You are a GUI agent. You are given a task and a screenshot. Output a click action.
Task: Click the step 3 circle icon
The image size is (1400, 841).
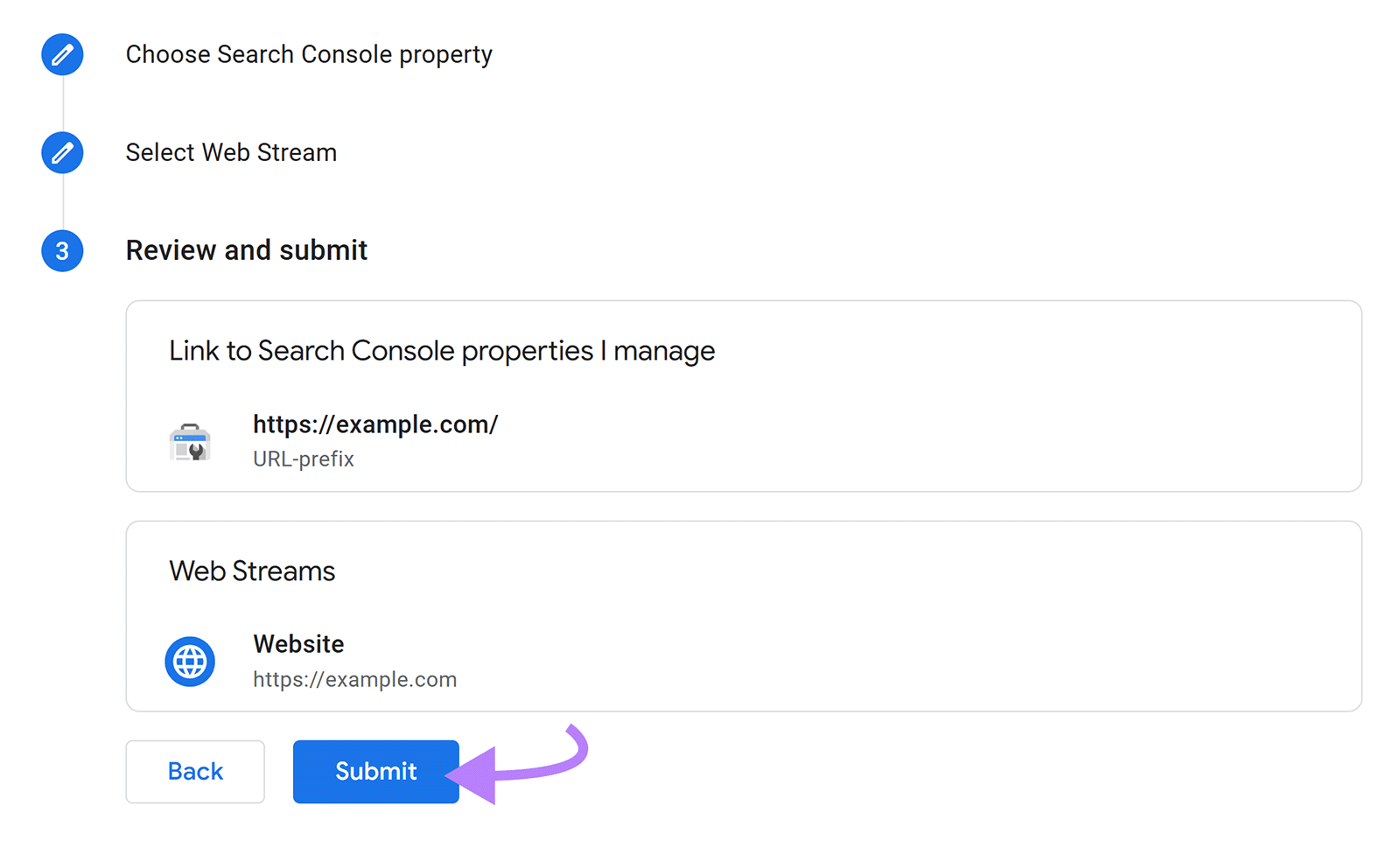[x=61, y=250]
